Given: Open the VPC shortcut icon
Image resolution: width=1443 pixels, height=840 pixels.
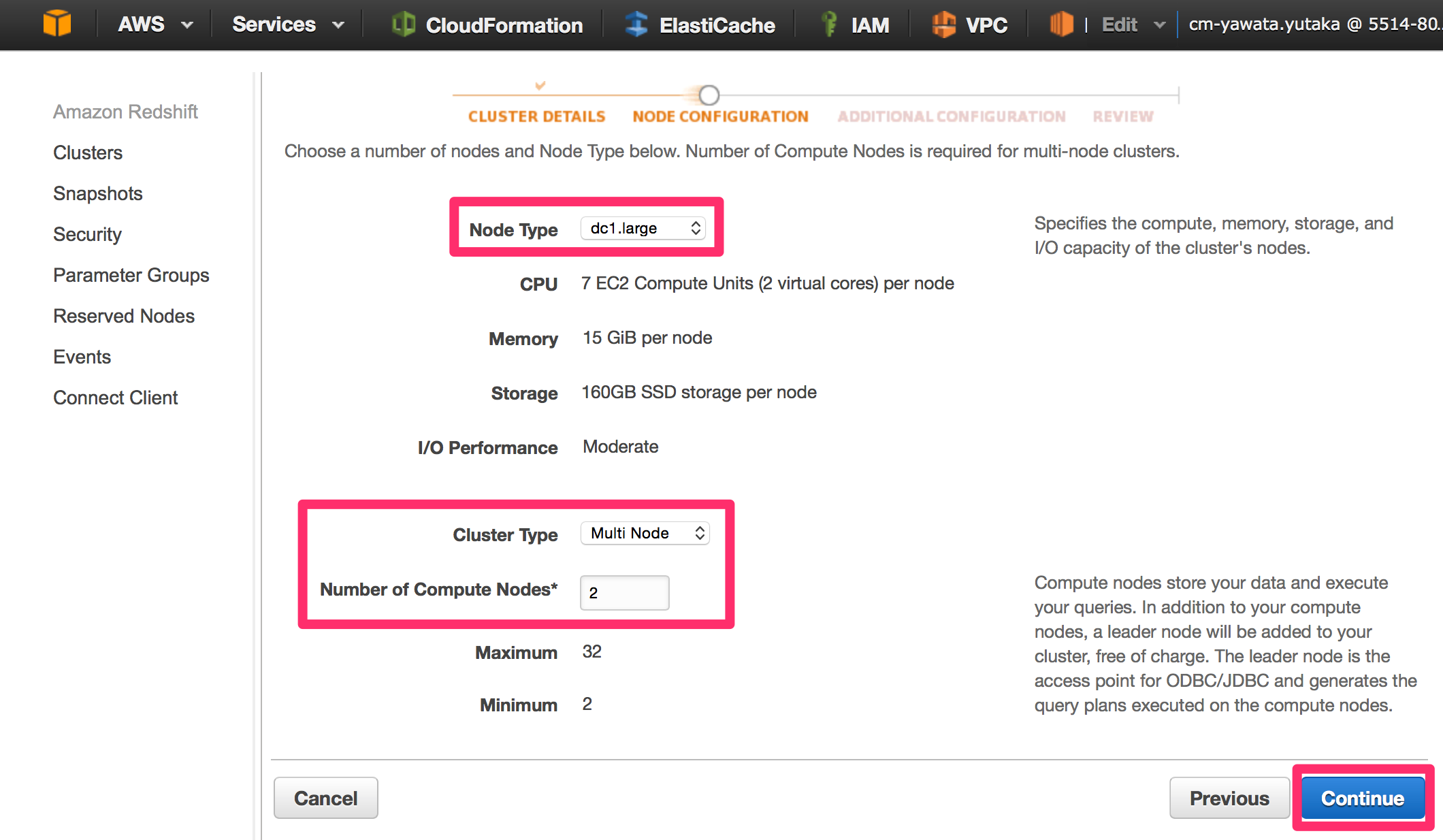Looking at the screenshot, I should [x=945, y=23].
